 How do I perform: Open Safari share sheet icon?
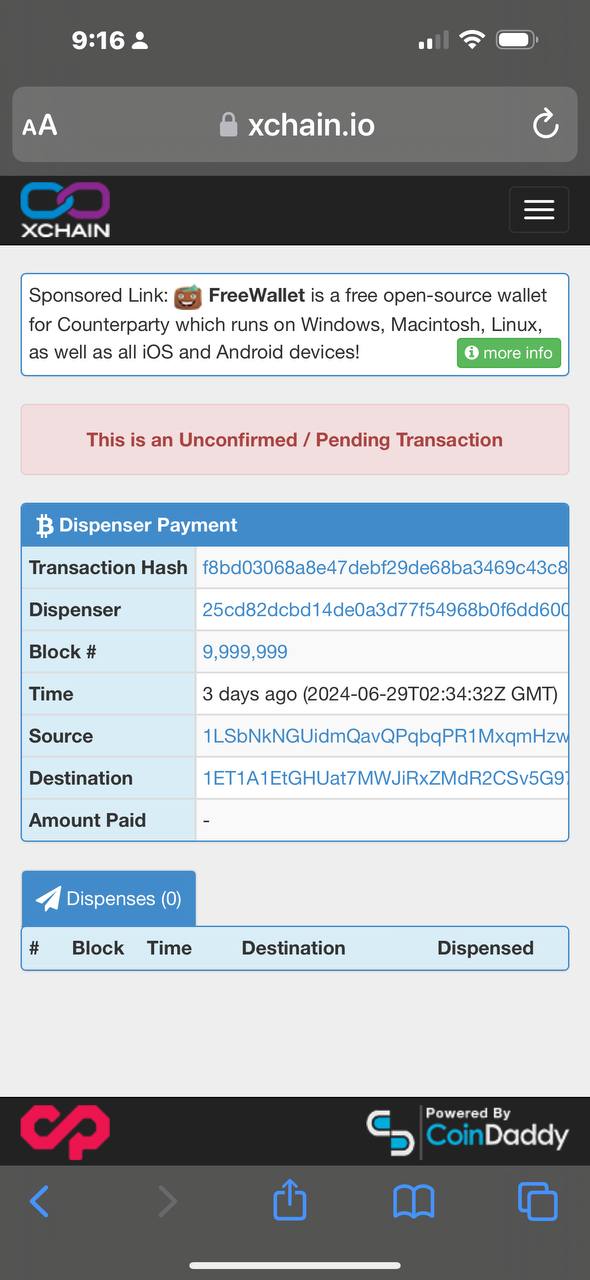[290, 1199]
